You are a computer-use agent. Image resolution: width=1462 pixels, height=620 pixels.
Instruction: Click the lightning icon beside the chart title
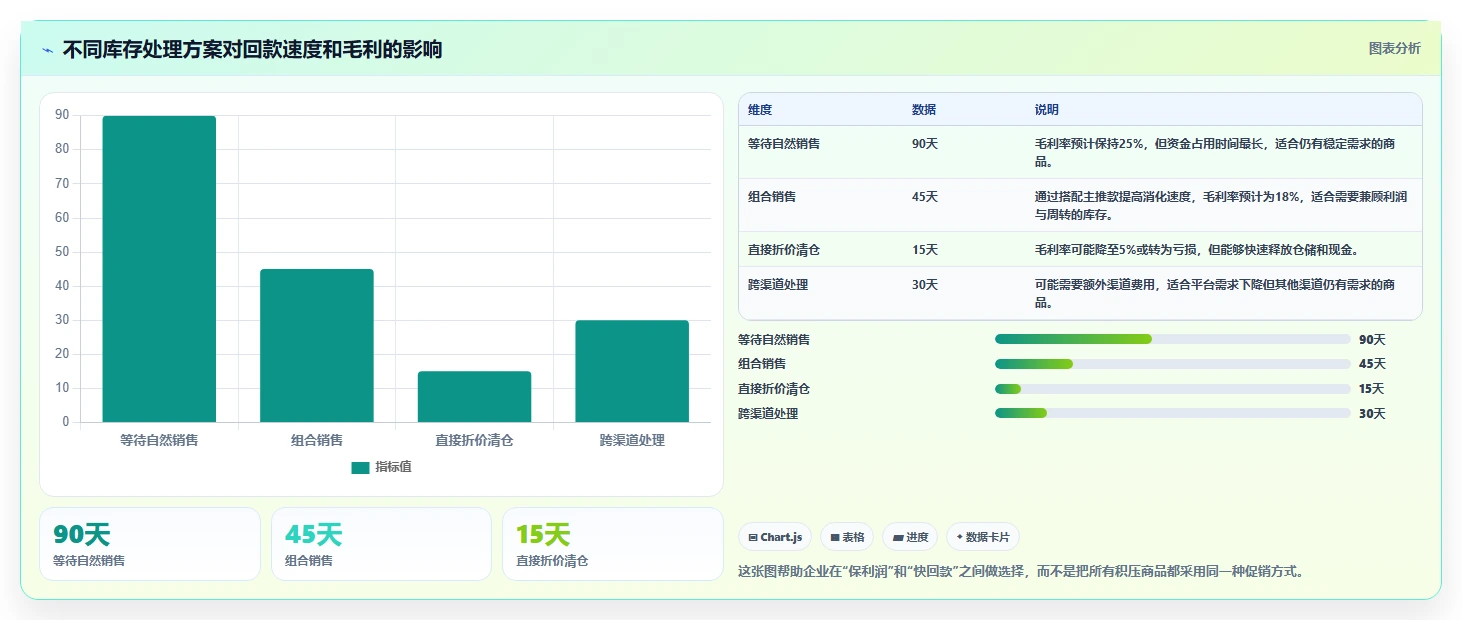(48, 50)
